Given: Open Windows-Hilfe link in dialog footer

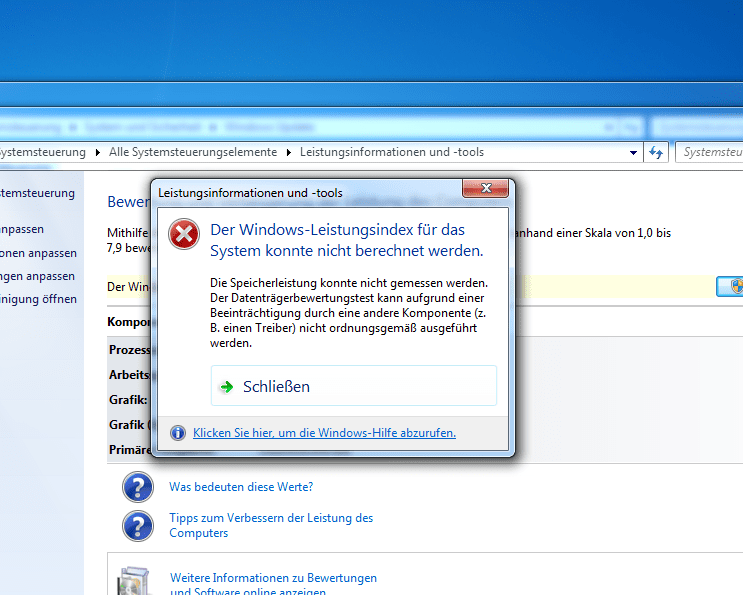Looking at the screenshot, I should pyautogui.click(x=324, y=433).
